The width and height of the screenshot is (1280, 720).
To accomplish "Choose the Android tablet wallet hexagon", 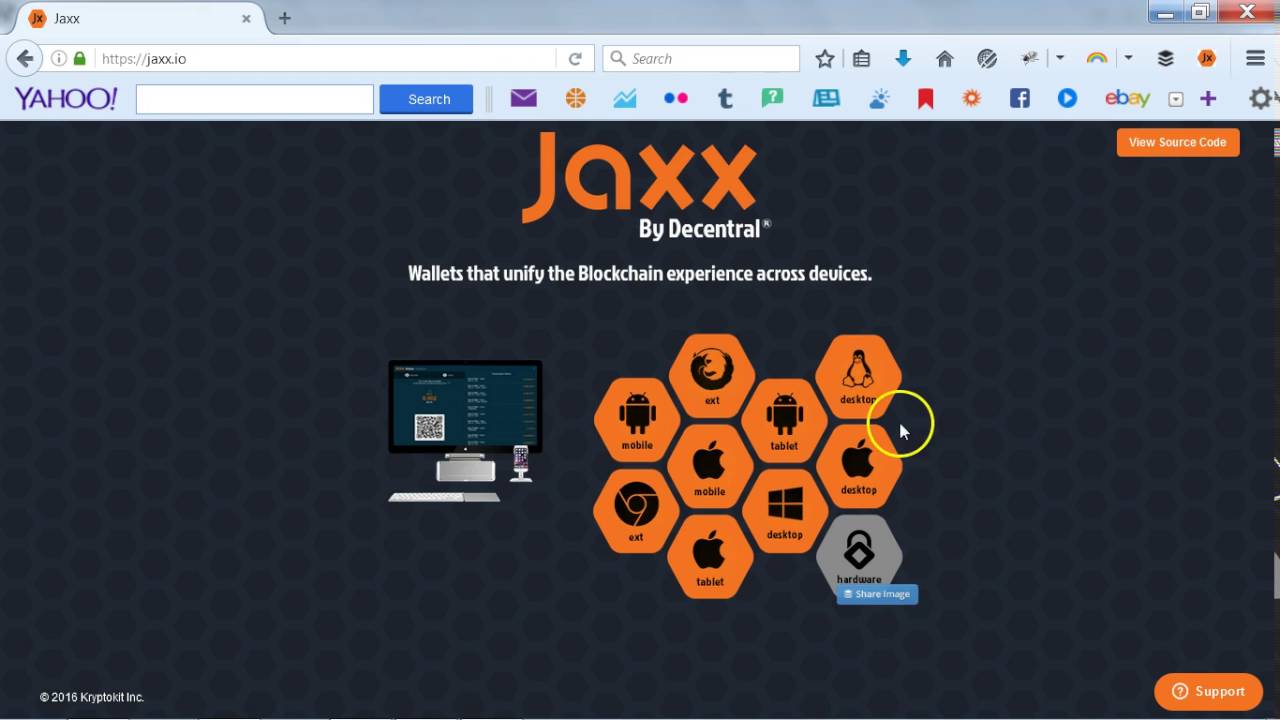I will (x=784, y=420).
